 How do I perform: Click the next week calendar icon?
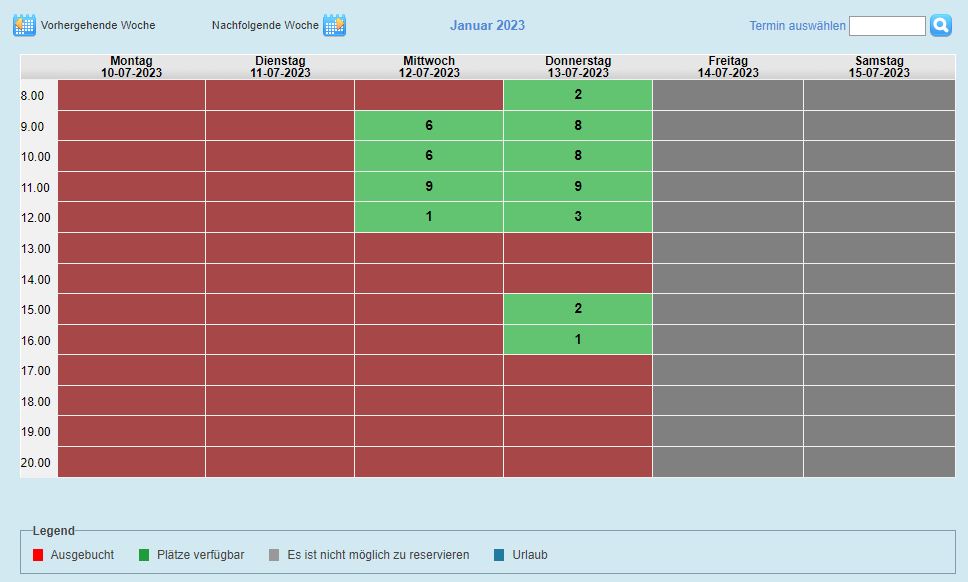(334, 25)
